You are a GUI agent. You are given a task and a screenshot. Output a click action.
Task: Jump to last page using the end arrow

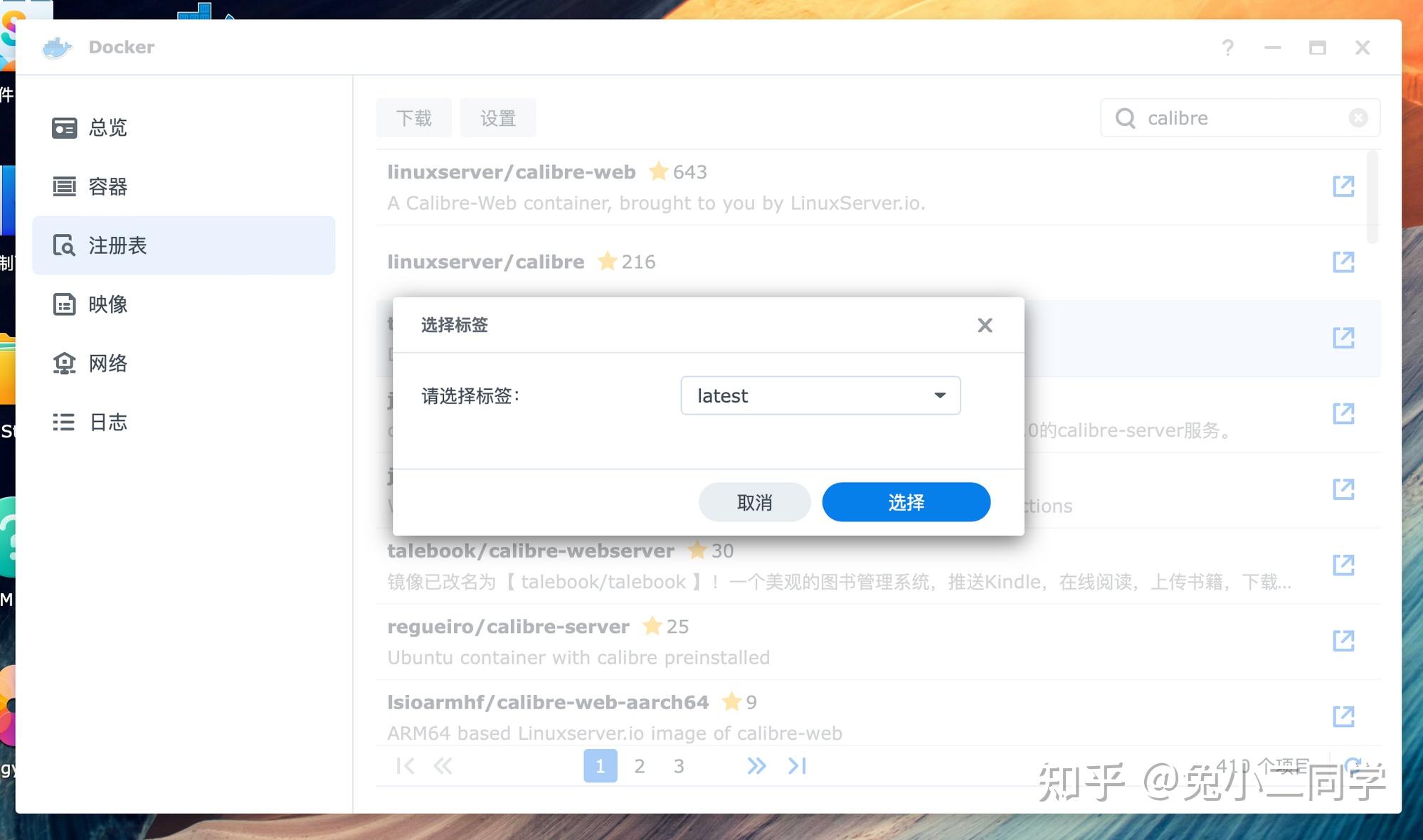point(796,765)
